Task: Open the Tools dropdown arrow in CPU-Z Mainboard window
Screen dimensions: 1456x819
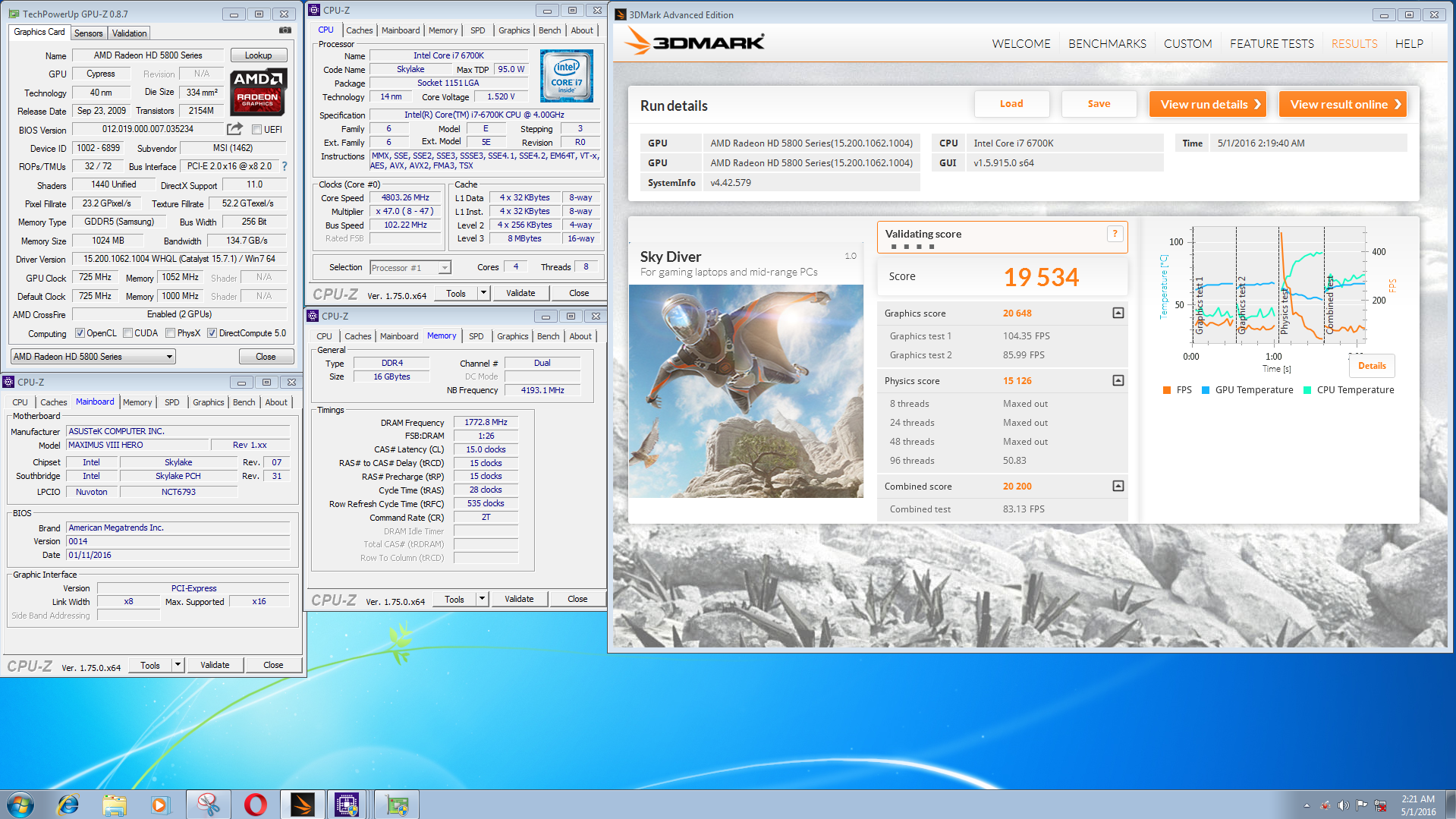Action: tap(178, 665)
